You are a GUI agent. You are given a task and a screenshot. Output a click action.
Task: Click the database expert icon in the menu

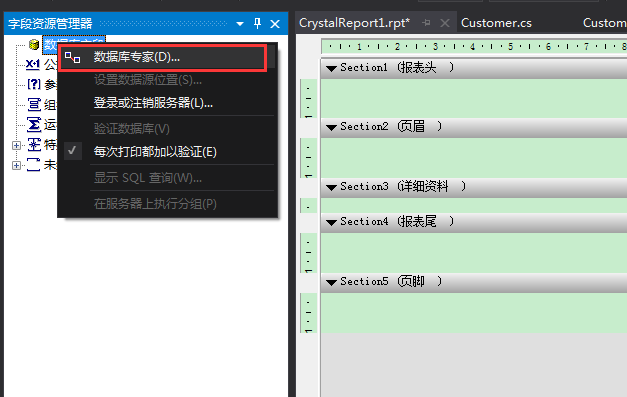point(72,58)
